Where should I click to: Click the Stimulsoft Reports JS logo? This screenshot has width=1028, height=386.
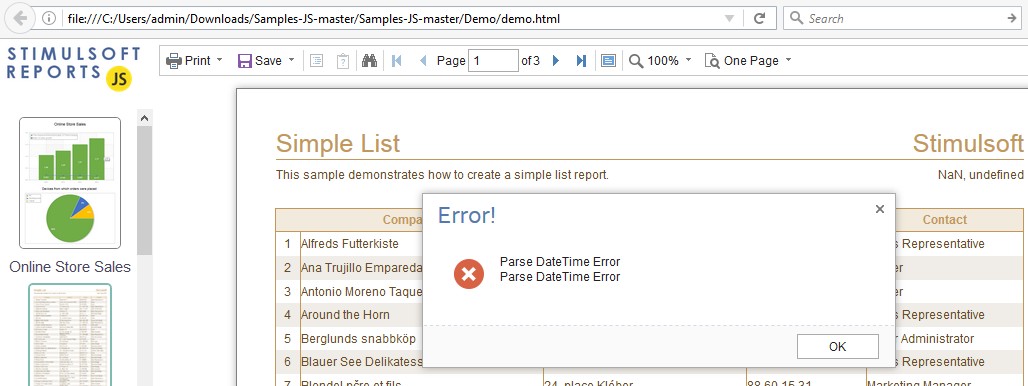(73, 68)
